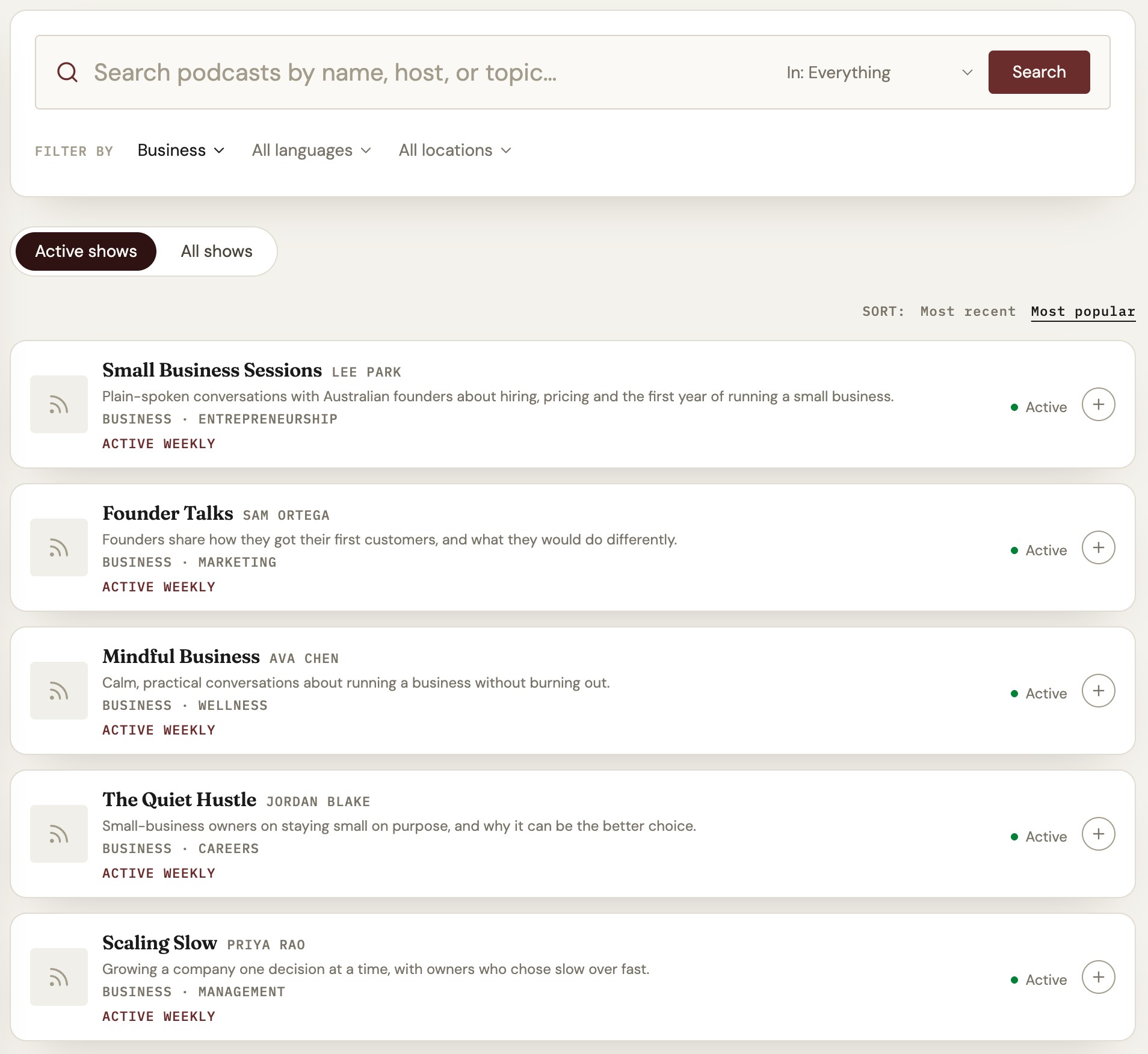Open the Founder Talks feed thumbnail
The height and width of the screenshot is (1054, 1148).
(x=59, y=547)
